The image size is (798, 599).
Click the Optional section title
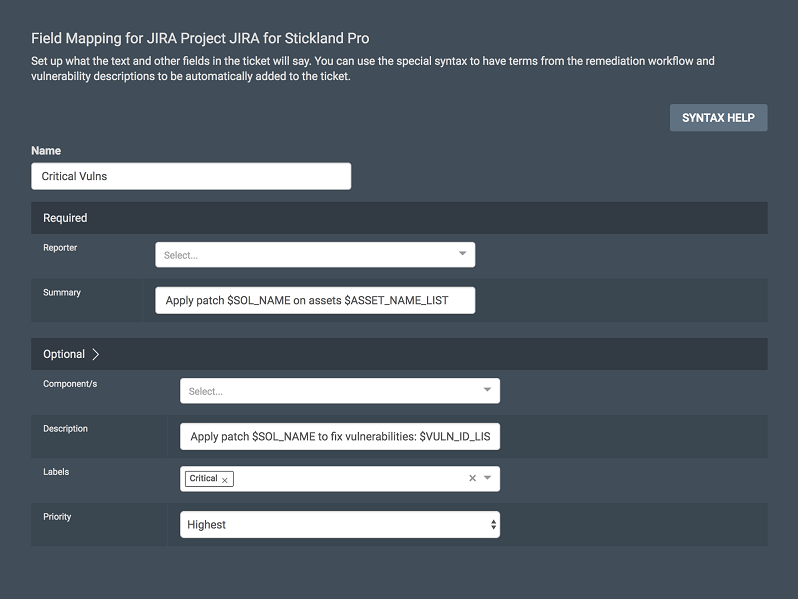(x=64, y=354)
